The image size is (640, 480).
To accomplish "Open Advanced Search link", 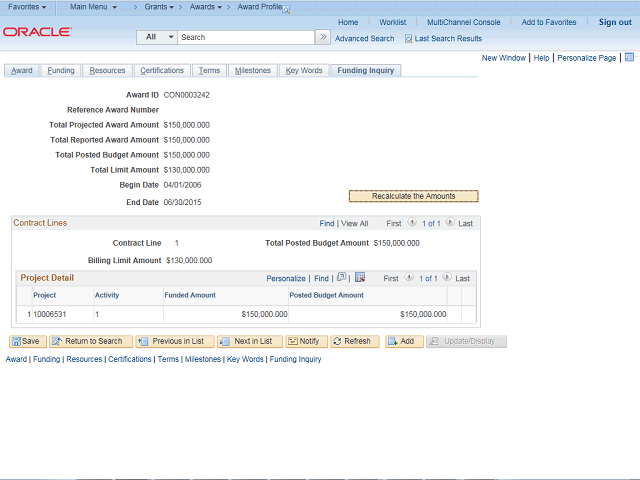I will click(364, 39).
